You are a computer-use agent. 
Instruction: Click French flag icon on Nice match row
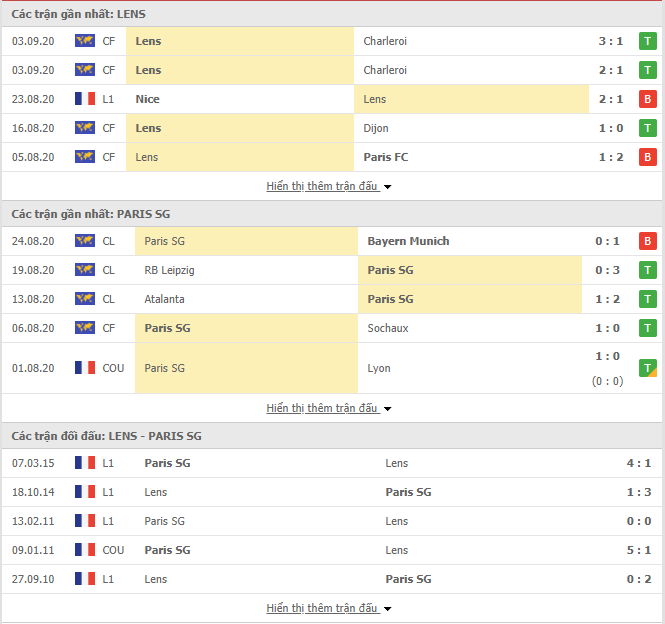pos(85,99)
